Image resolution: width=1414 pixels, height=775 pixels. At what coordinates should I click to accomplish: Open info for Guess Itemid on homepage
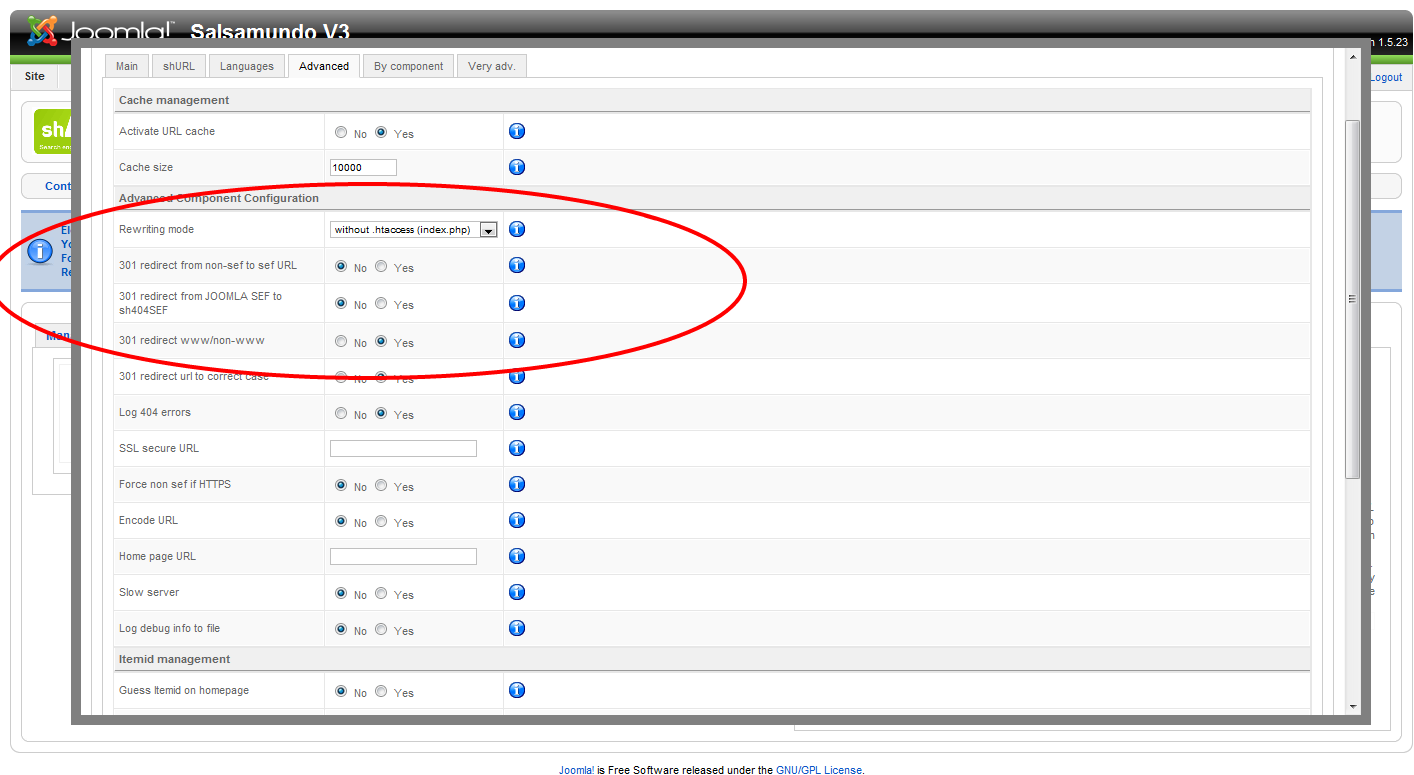coord(517,690)
